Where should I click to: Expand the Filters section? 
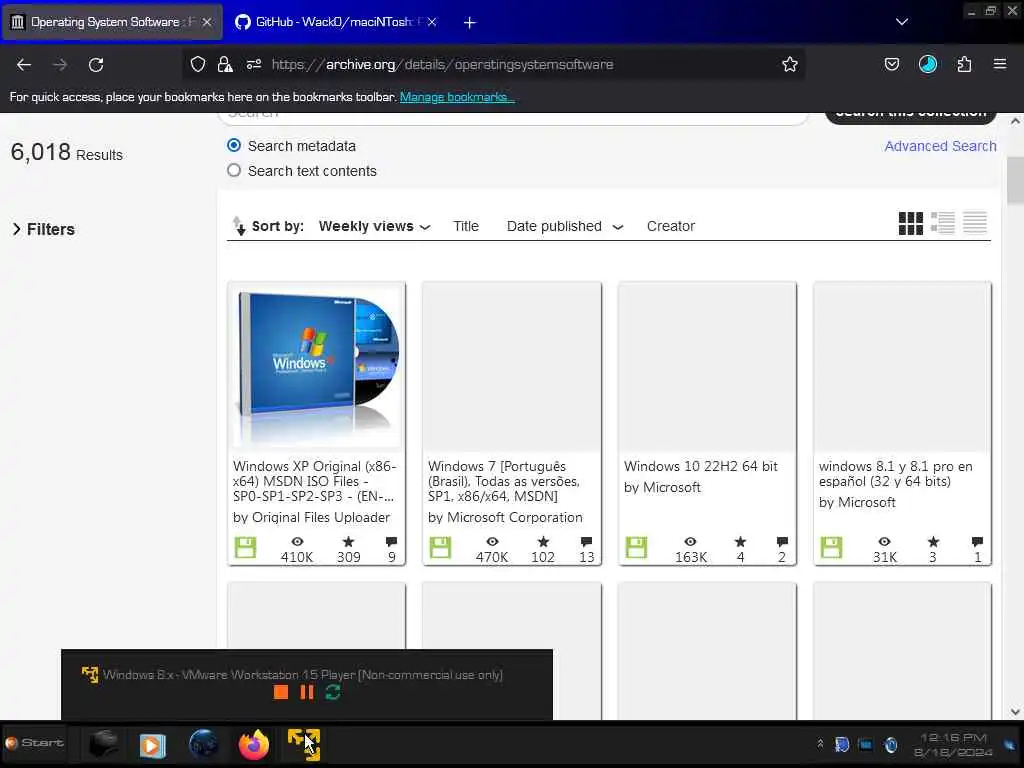(44, 229)
